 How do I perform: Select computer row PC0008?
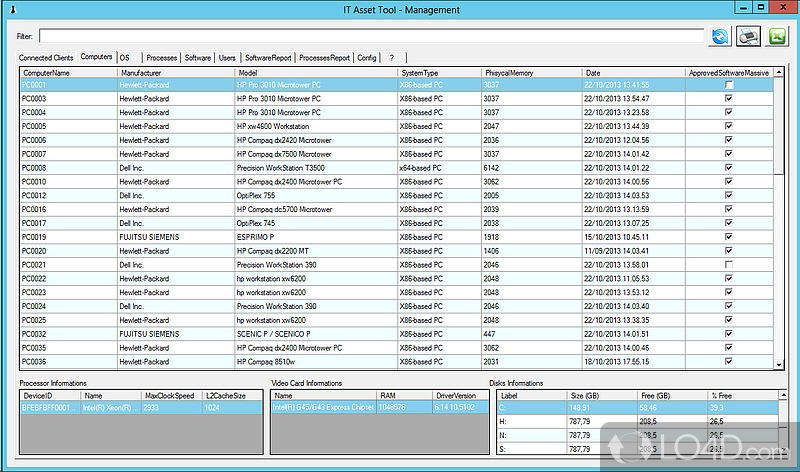397,168
